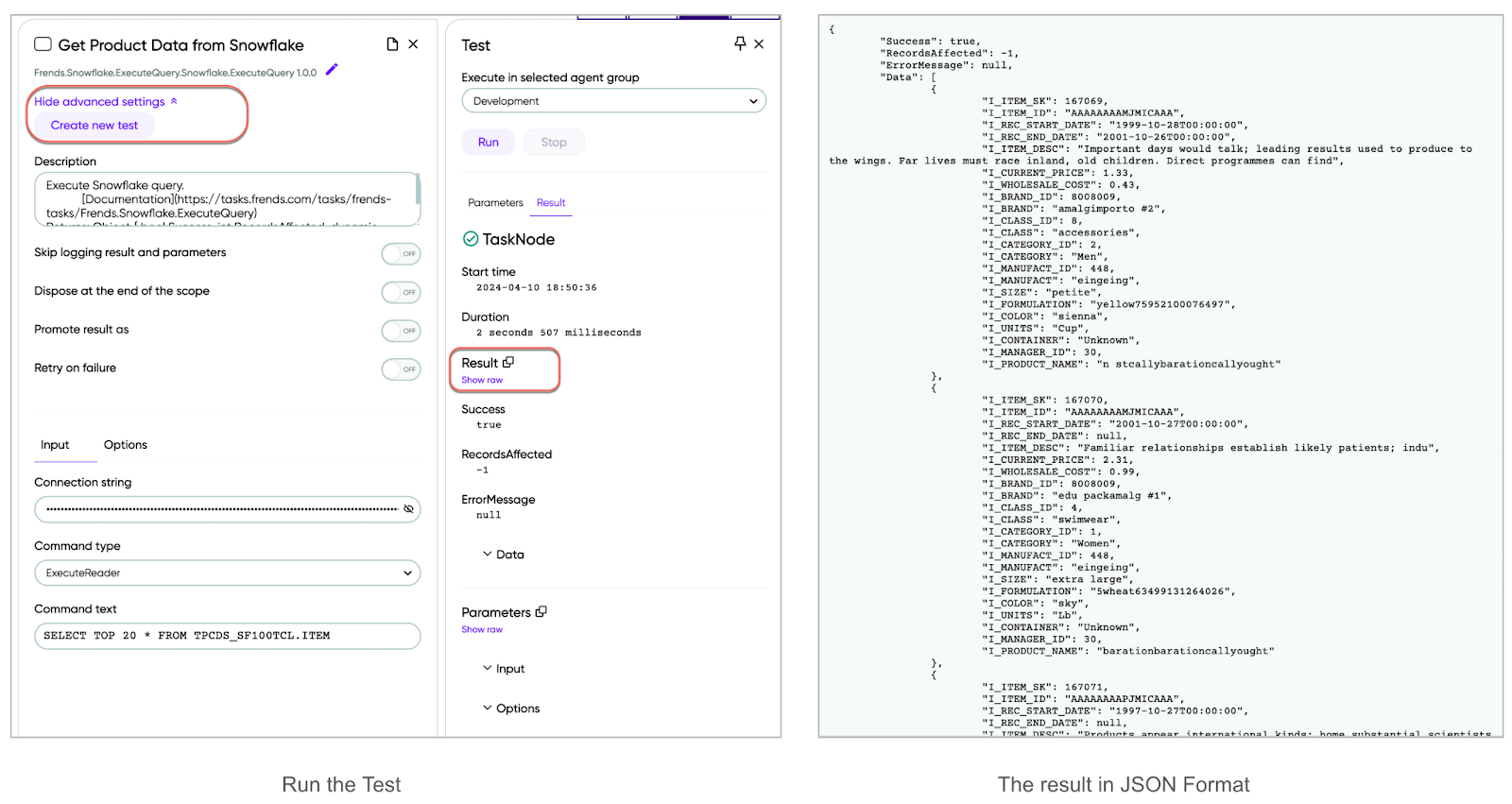The width and height of the screenshot is (1512, 804).
Task: Click the document icon beside task title
Action: [392, 44]
